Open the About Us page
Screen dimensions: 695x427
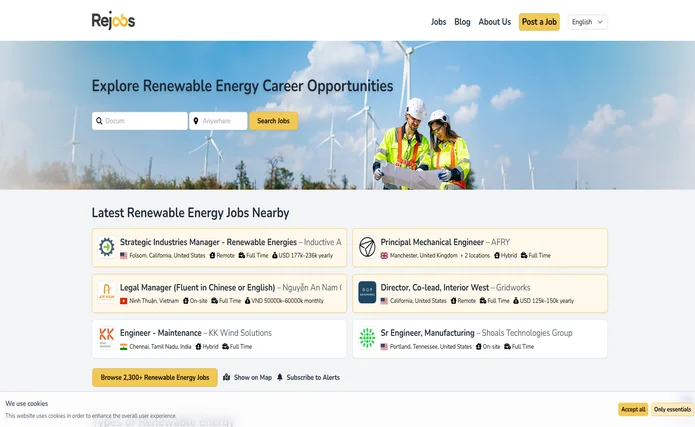[x=494, y=22]
